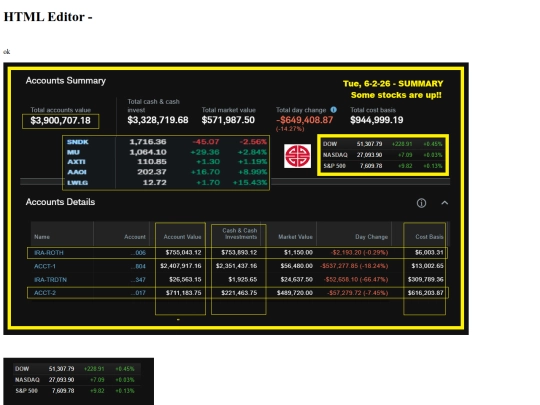The height and width of the screenshot is (405, 540).
Task: Open the Accounts Details info circle icon
Action: point(421,203)
